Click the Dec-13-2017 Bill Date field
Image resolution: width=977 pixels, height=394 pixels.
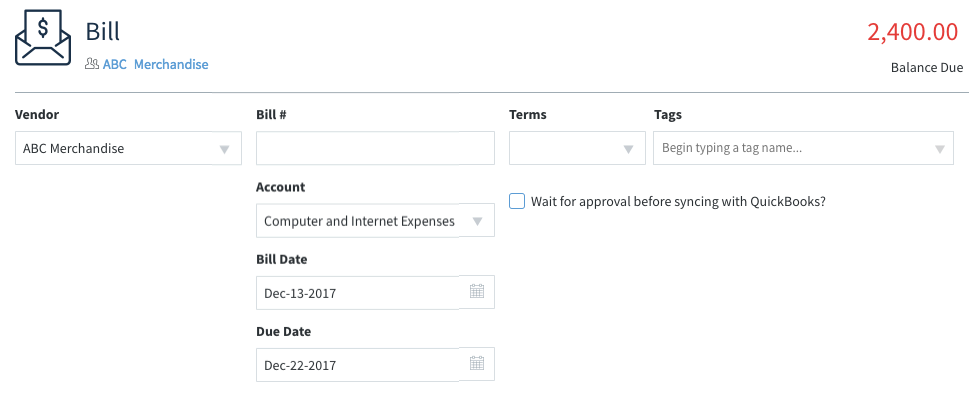click(x=358, y=293)
